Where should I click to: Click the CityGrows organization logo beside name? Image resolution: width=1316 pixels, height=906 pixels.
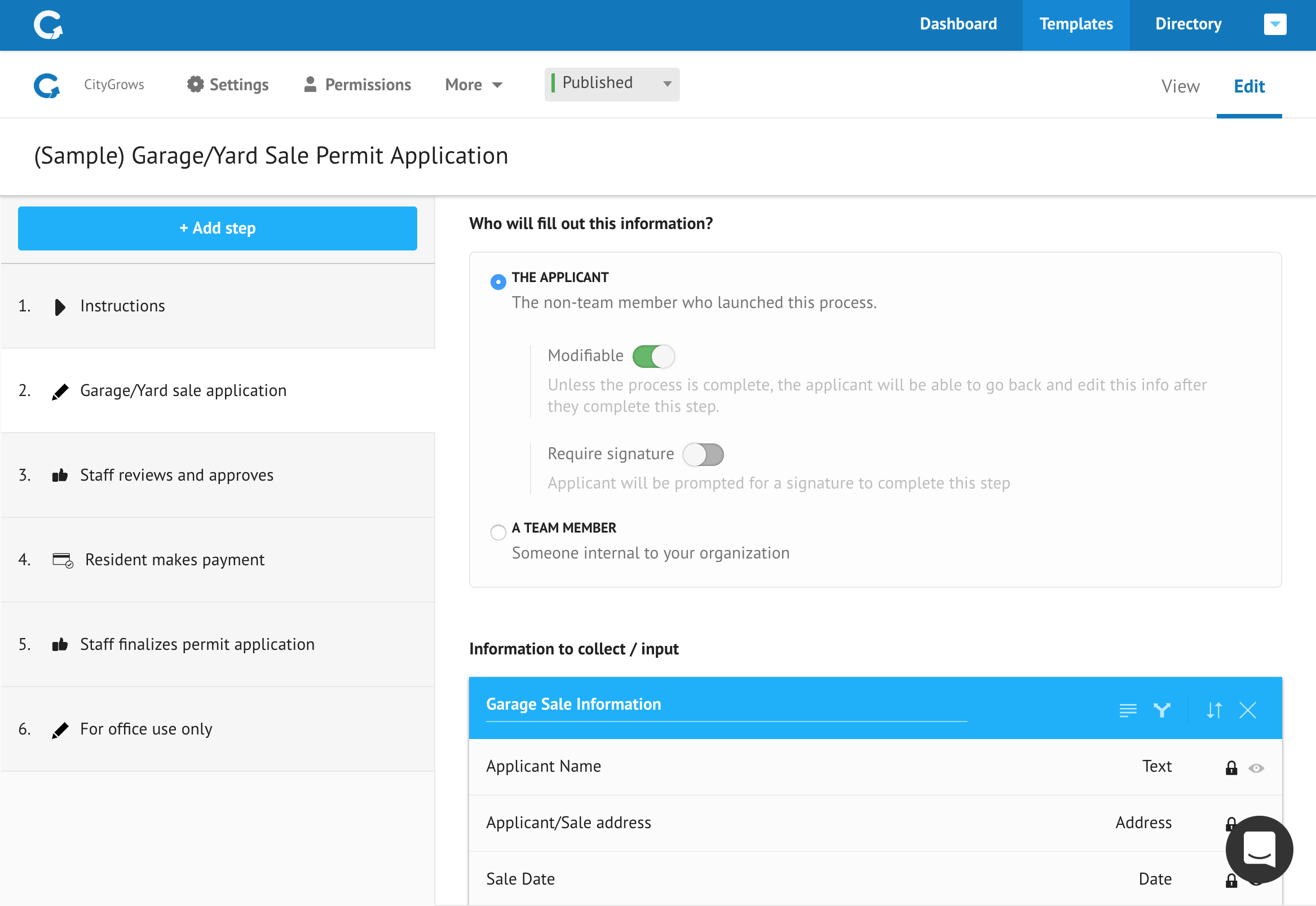pyautogui.click(x=46, y=85)
